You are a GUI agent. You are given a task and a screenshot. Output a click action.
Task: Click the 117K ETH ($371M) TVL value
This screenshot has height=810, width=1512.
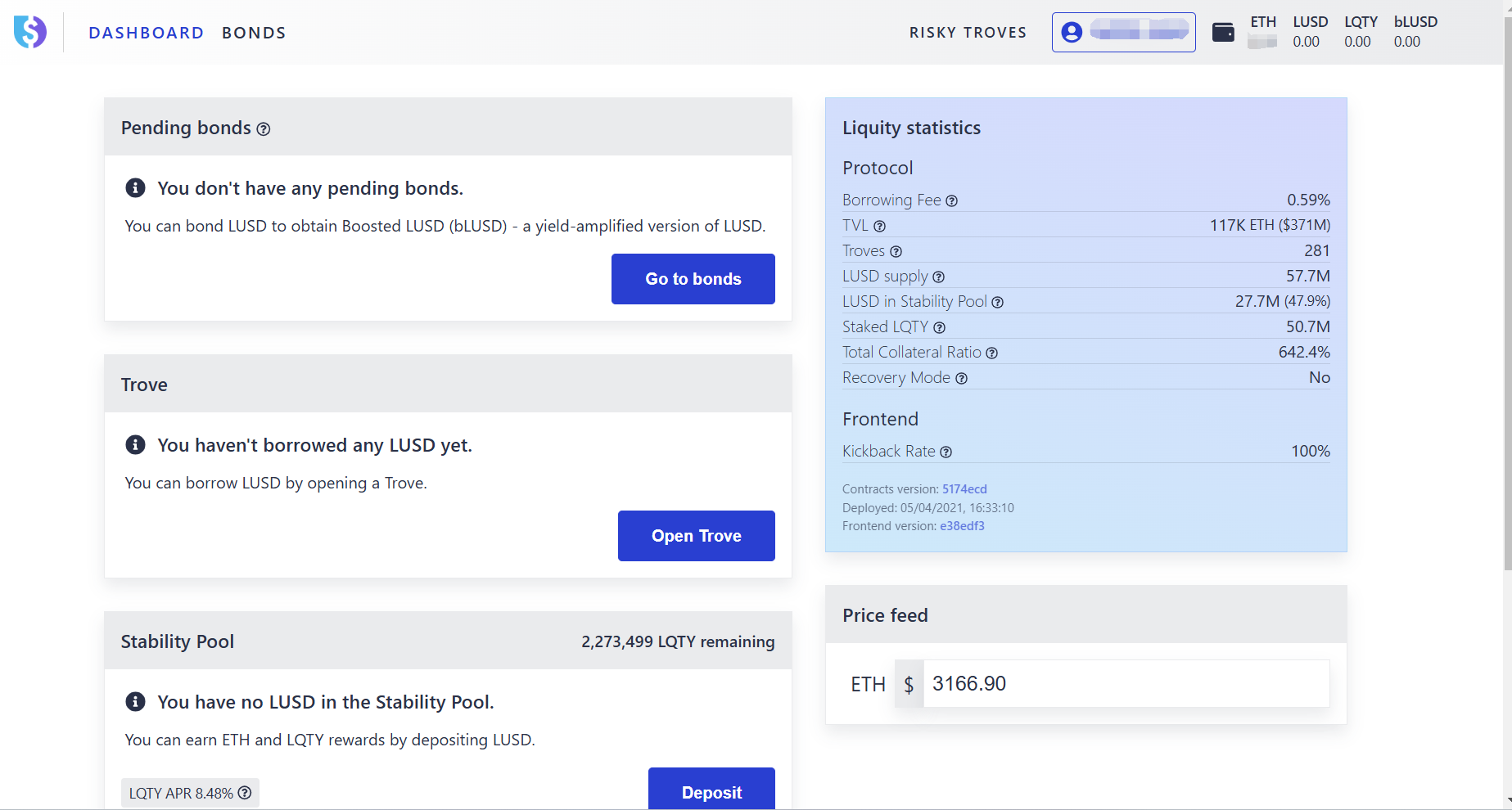tap(1270, 225)
